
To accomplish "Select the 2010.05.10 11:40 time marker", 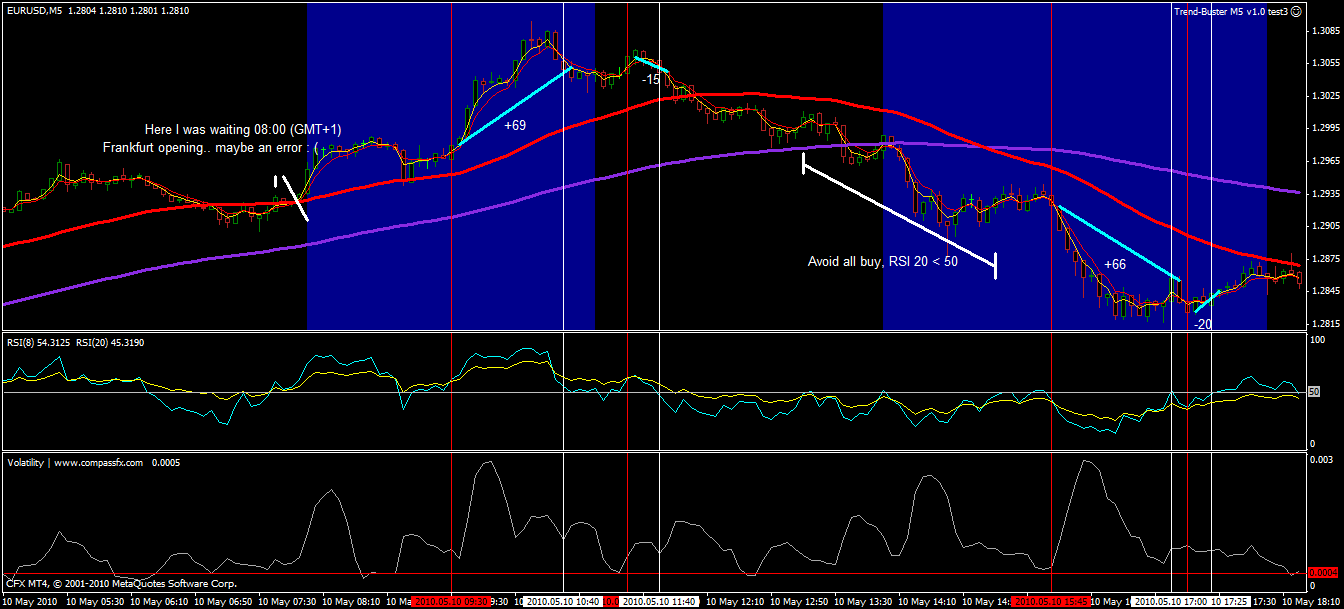I will point(659,602).
